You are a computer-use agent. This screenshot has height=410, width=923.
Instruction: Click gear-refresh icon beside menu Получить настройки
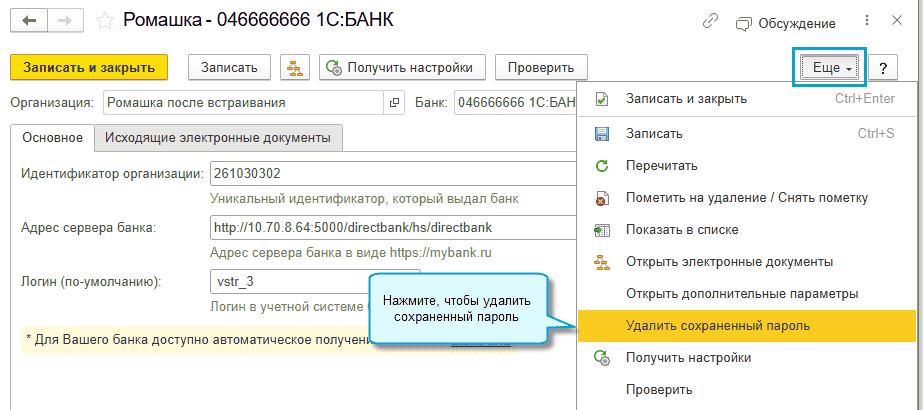[x=602, y=357]
